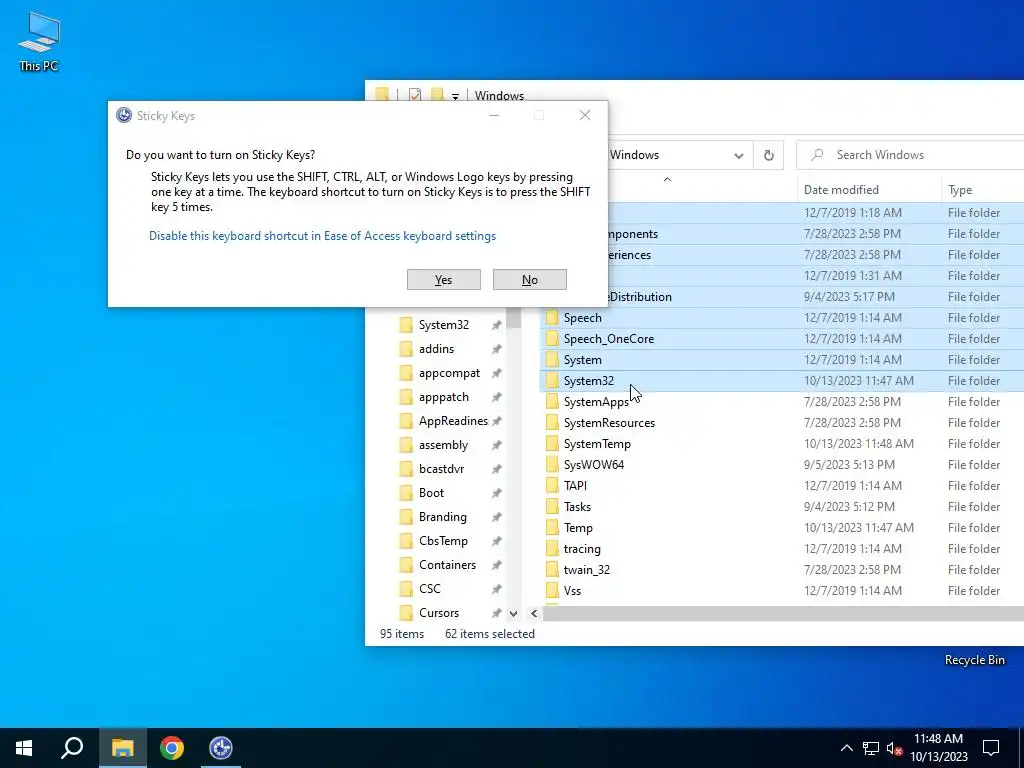Minimize the Sticky Keys dialog
This screenshot has height=768, width=1024.
[x=494, y=116]
